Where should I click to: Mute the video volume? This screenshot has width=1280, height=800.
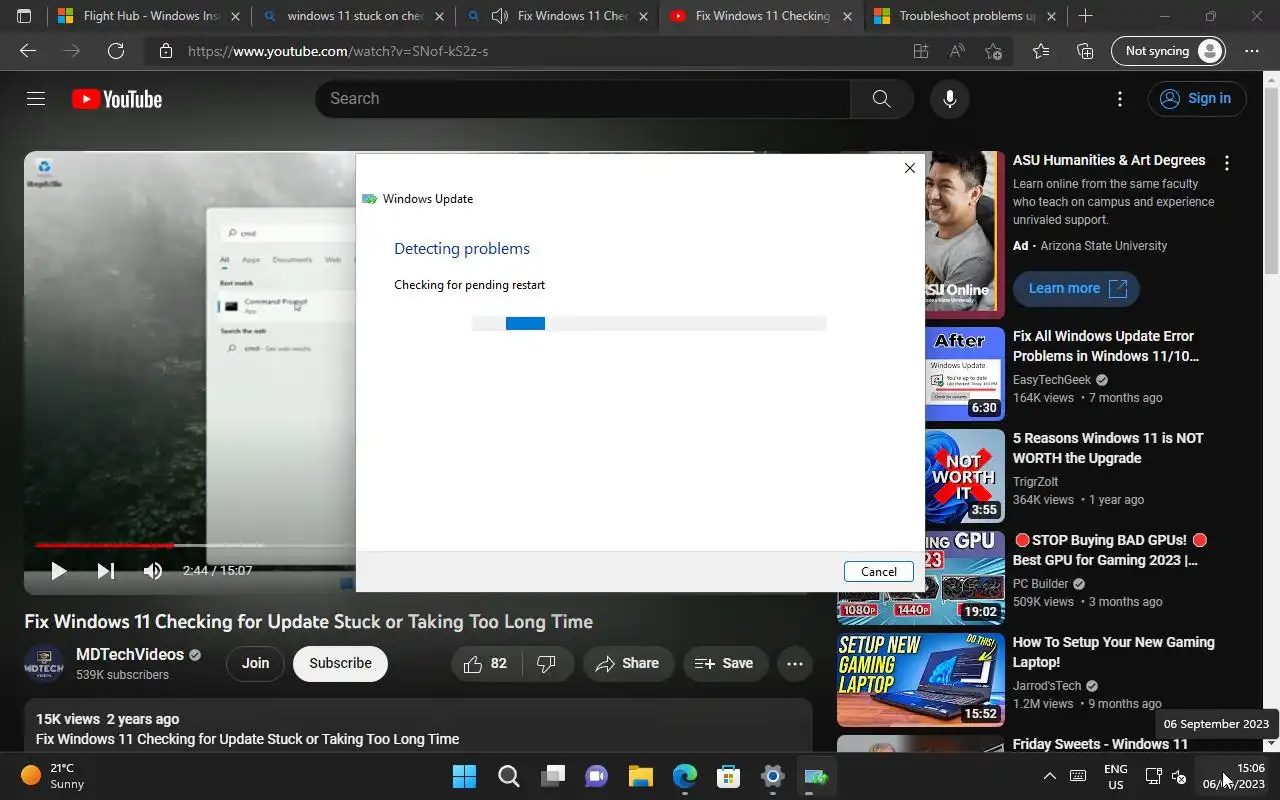tap(152, 571)
